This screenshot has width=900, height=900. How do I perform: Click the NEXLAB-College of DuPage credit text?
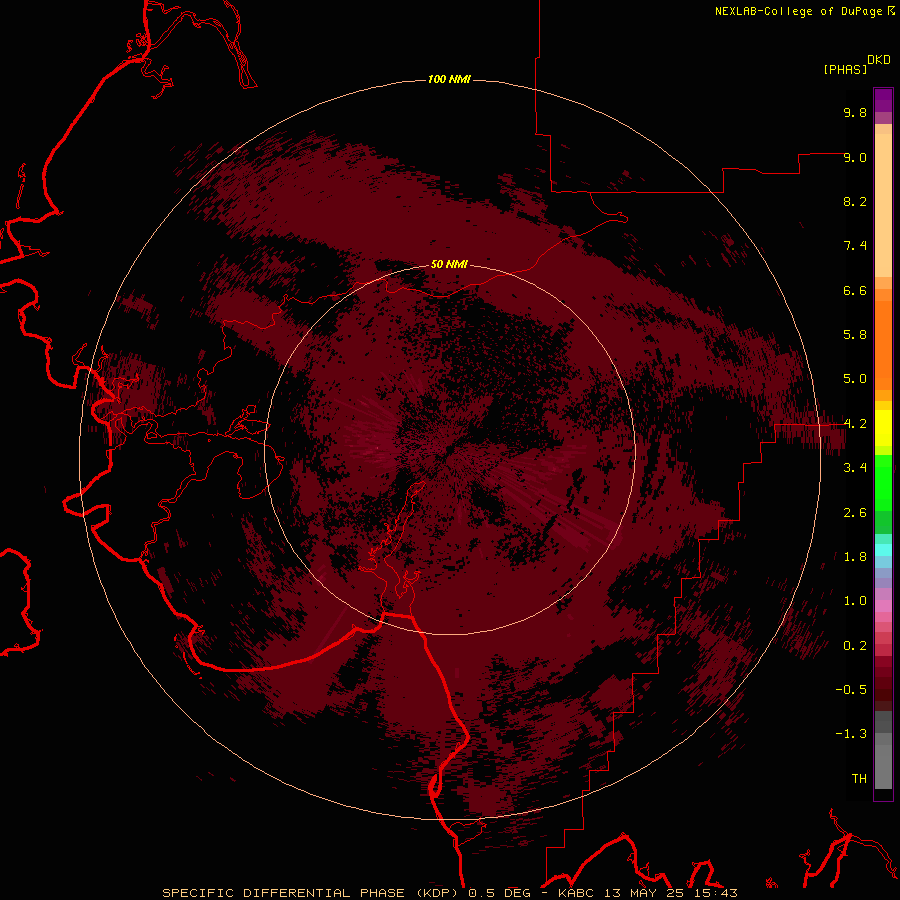(800, 11)
